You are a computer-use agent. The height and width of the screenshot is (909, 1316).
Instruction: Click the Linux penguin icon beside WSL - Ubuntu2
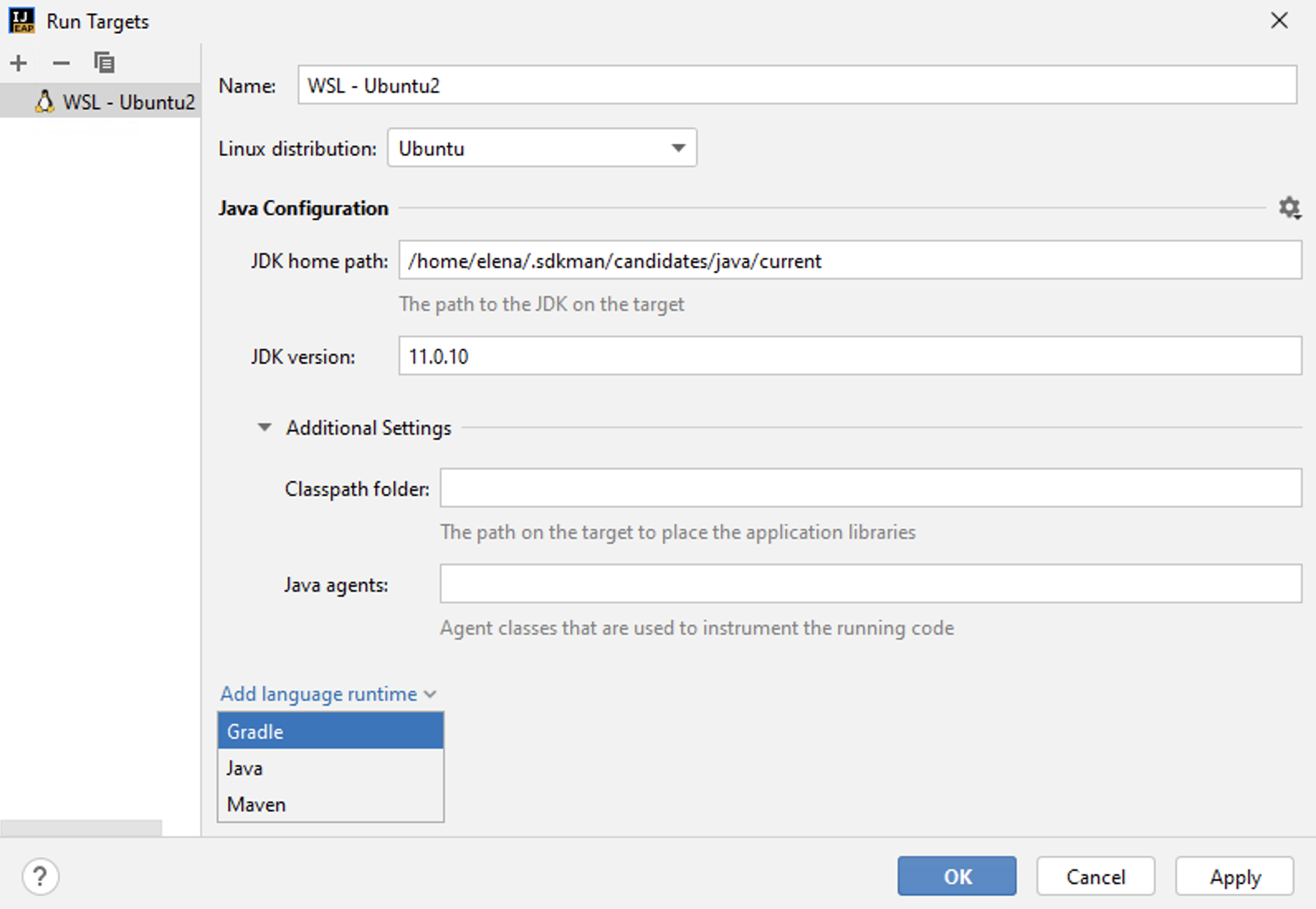tap(45, 102)
